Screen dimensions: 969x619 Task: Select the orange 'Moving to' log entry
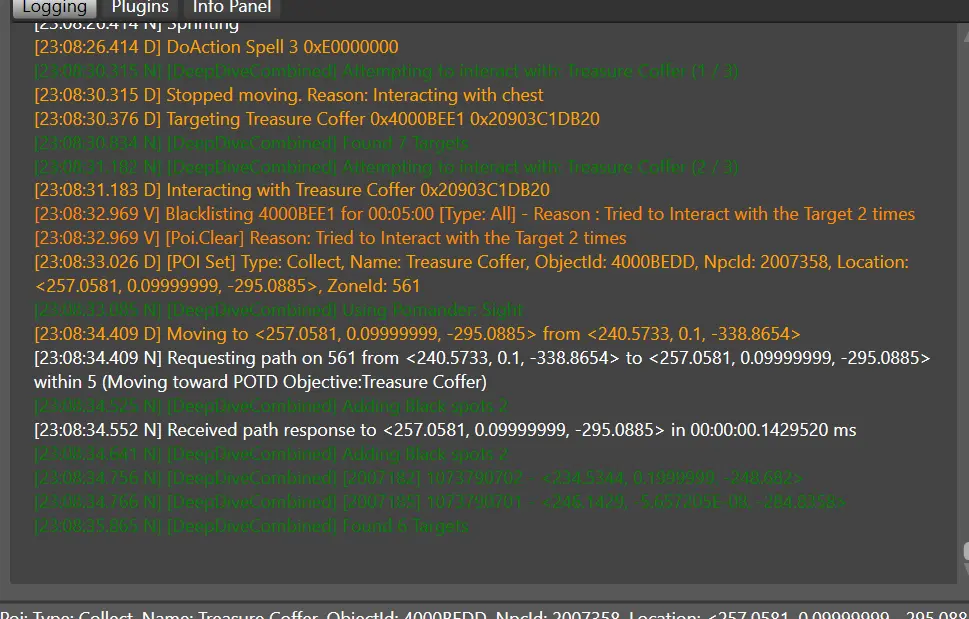pyautogui.click(x=417, y=334)
